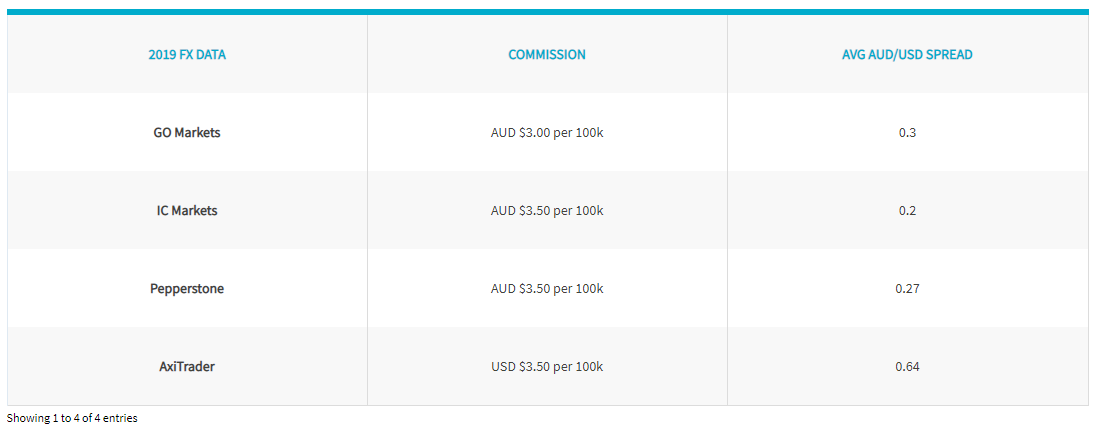Select the 0.64 spread value for AxiTrader

point(907,367)
